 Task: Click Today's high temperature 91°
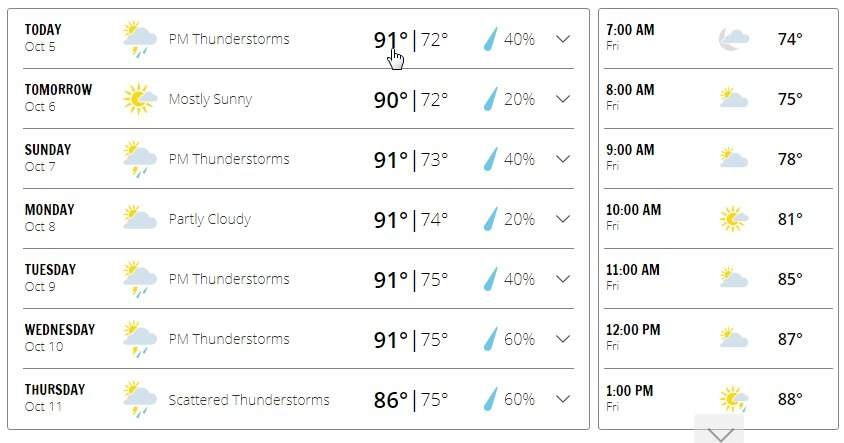[391, 40]
